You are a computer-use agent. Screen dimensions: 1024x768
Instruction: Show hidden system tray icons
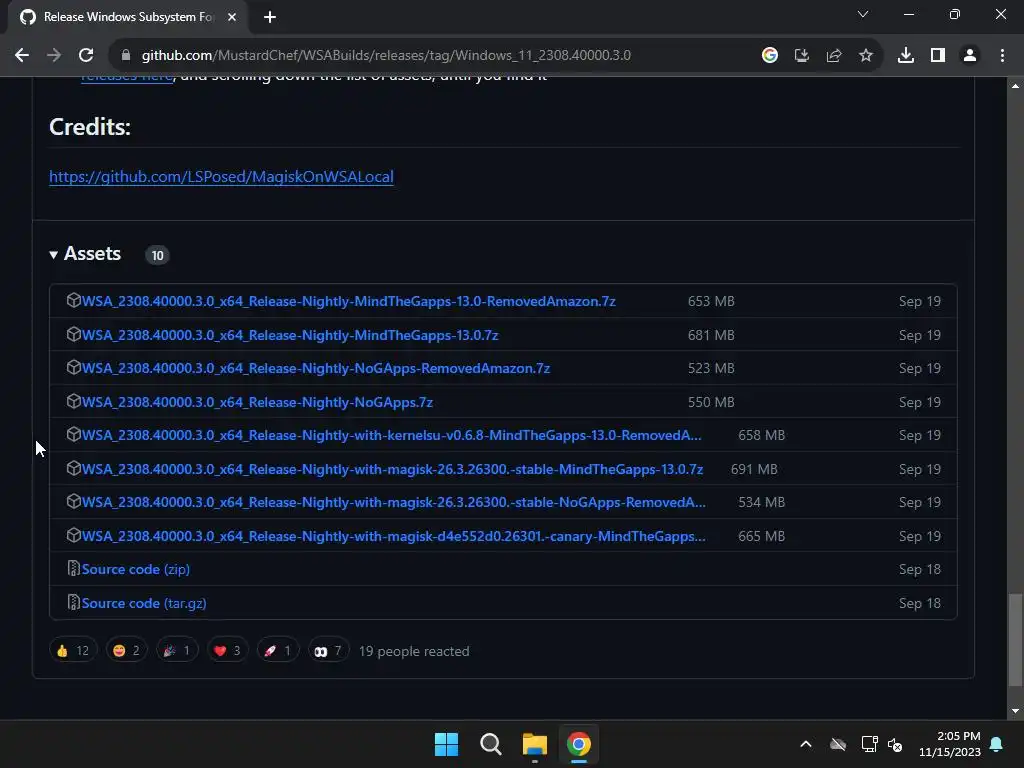click(x=806, y=744)
